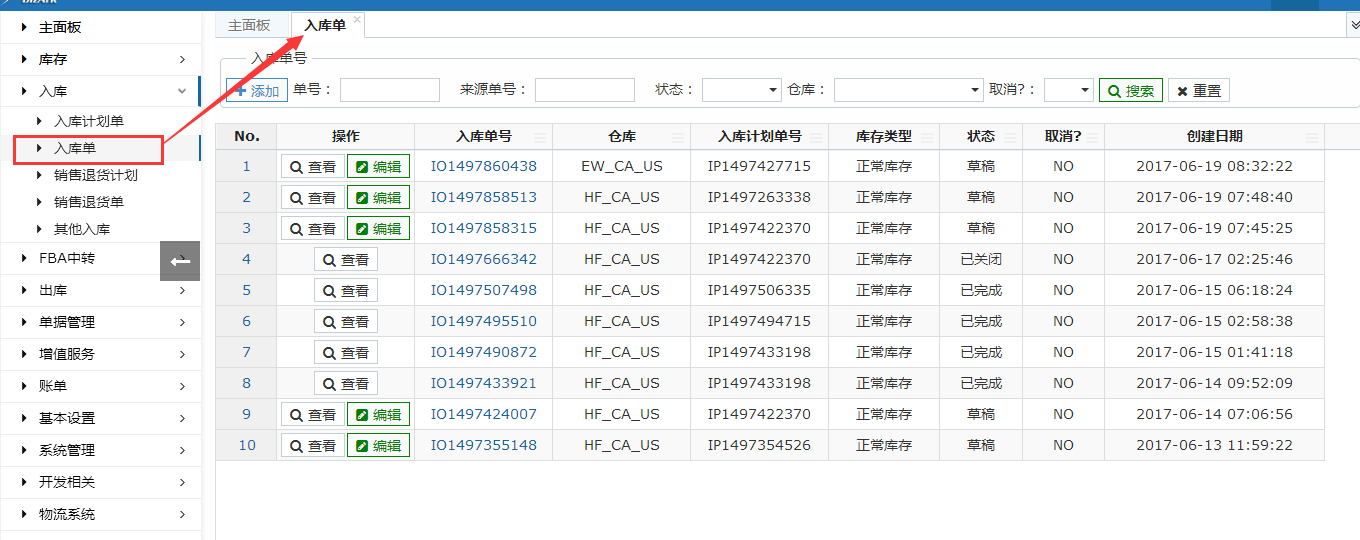1360x540 pixels.
Task: View order IO1497433921
Action: pos(346,383)
